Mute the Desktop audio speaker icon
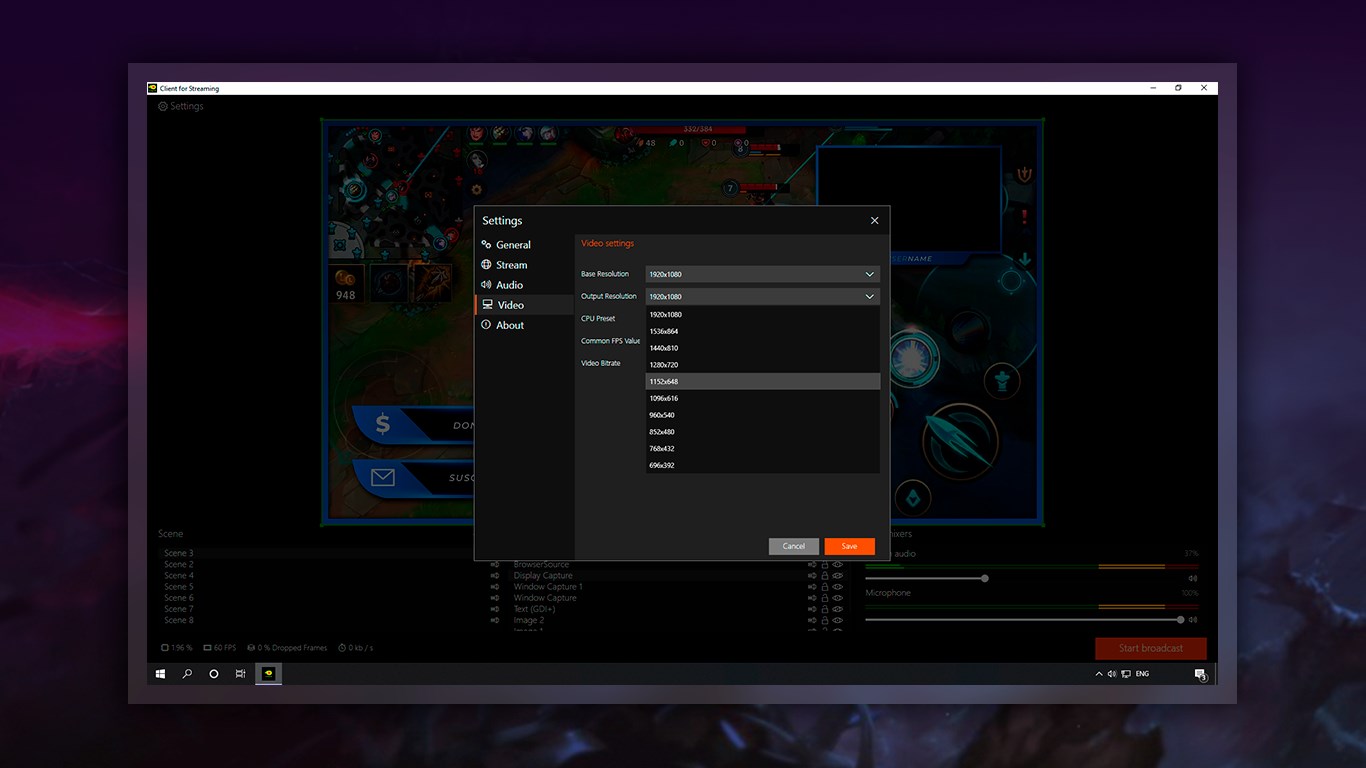Screen dimensions: 1366x768 [1192, 578]
